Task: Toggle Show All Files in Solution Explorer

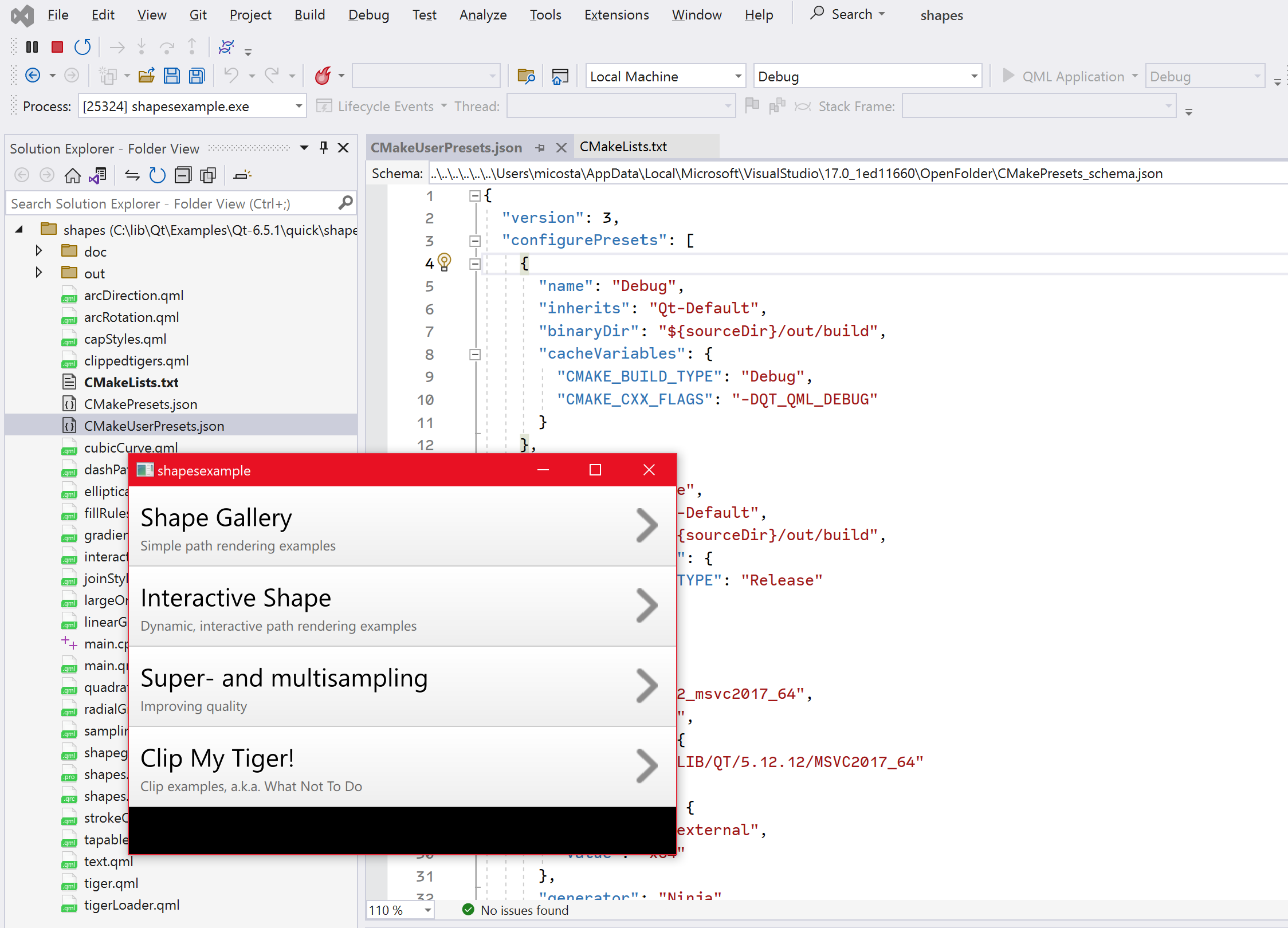Action: 208,175
